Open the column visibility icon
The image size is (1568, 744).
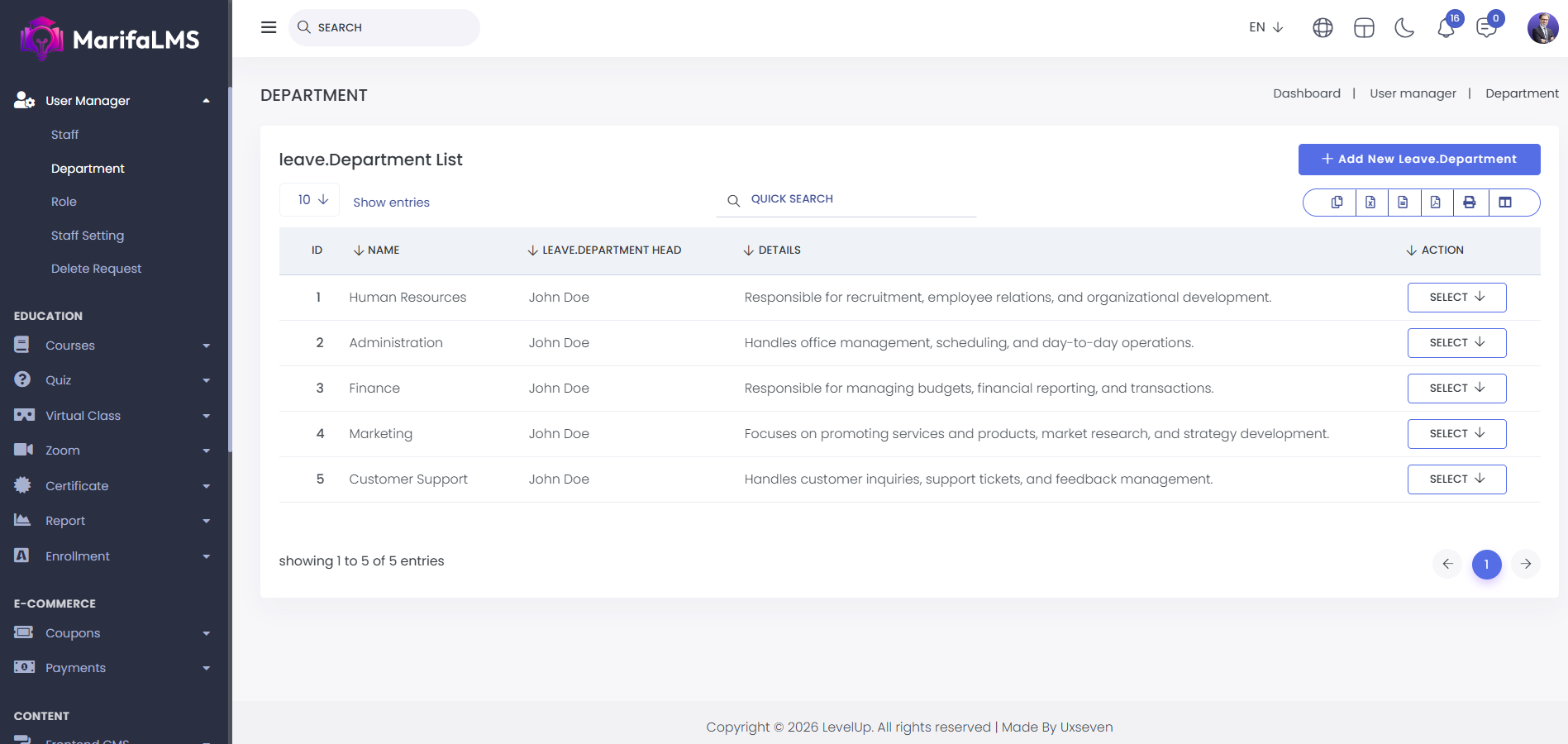point(1505,203)
